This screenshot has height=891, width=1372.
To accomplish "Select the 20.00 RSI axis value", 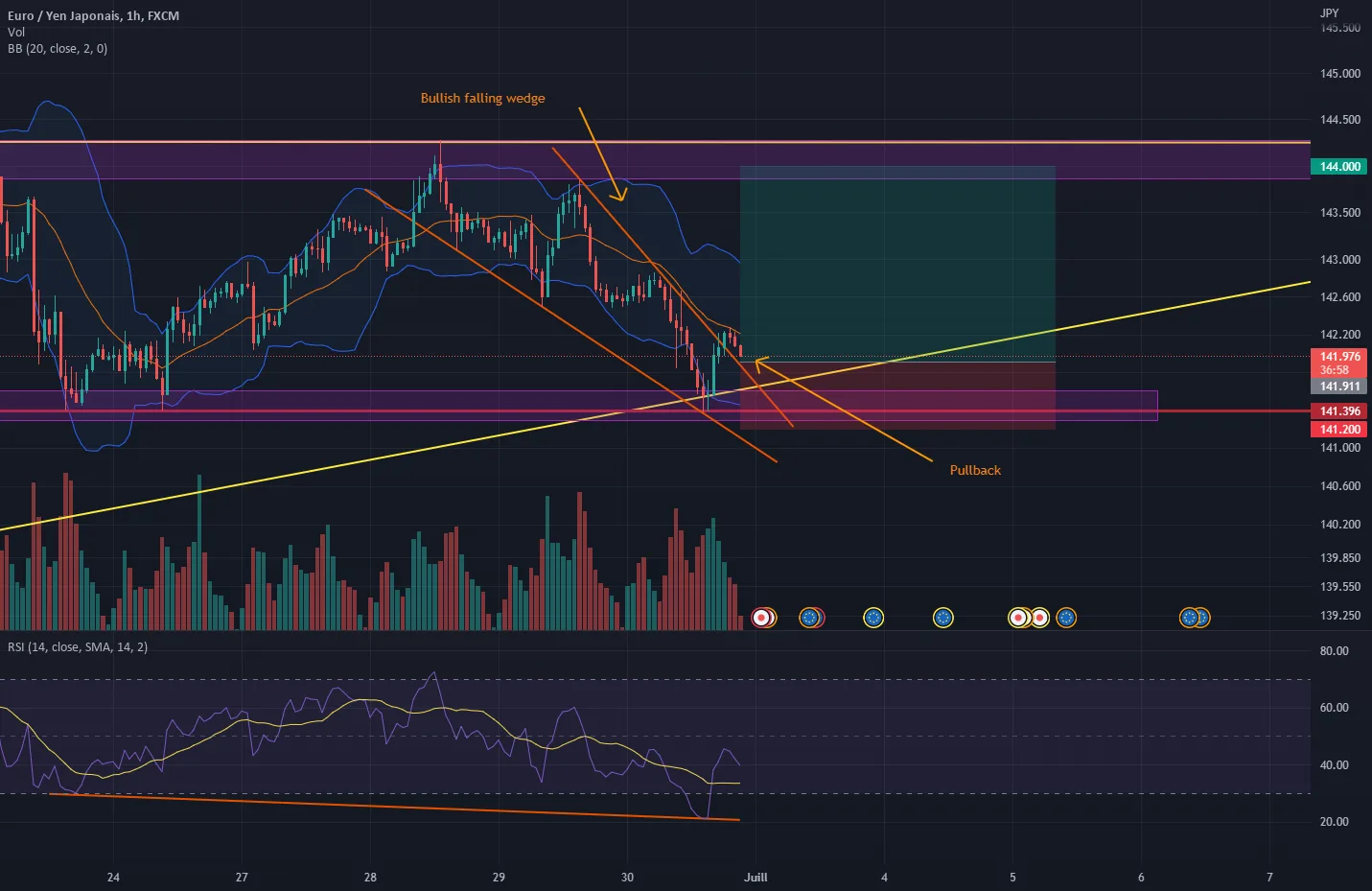I will [1334, 822].
